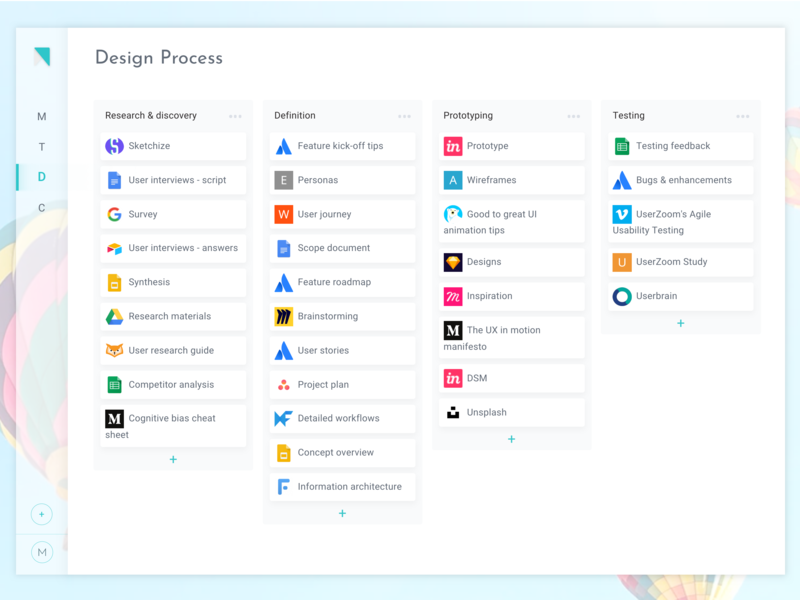This screenshot has height=600, width=800.
Task: Click the Unsplash icon
Action: [453, 412]
